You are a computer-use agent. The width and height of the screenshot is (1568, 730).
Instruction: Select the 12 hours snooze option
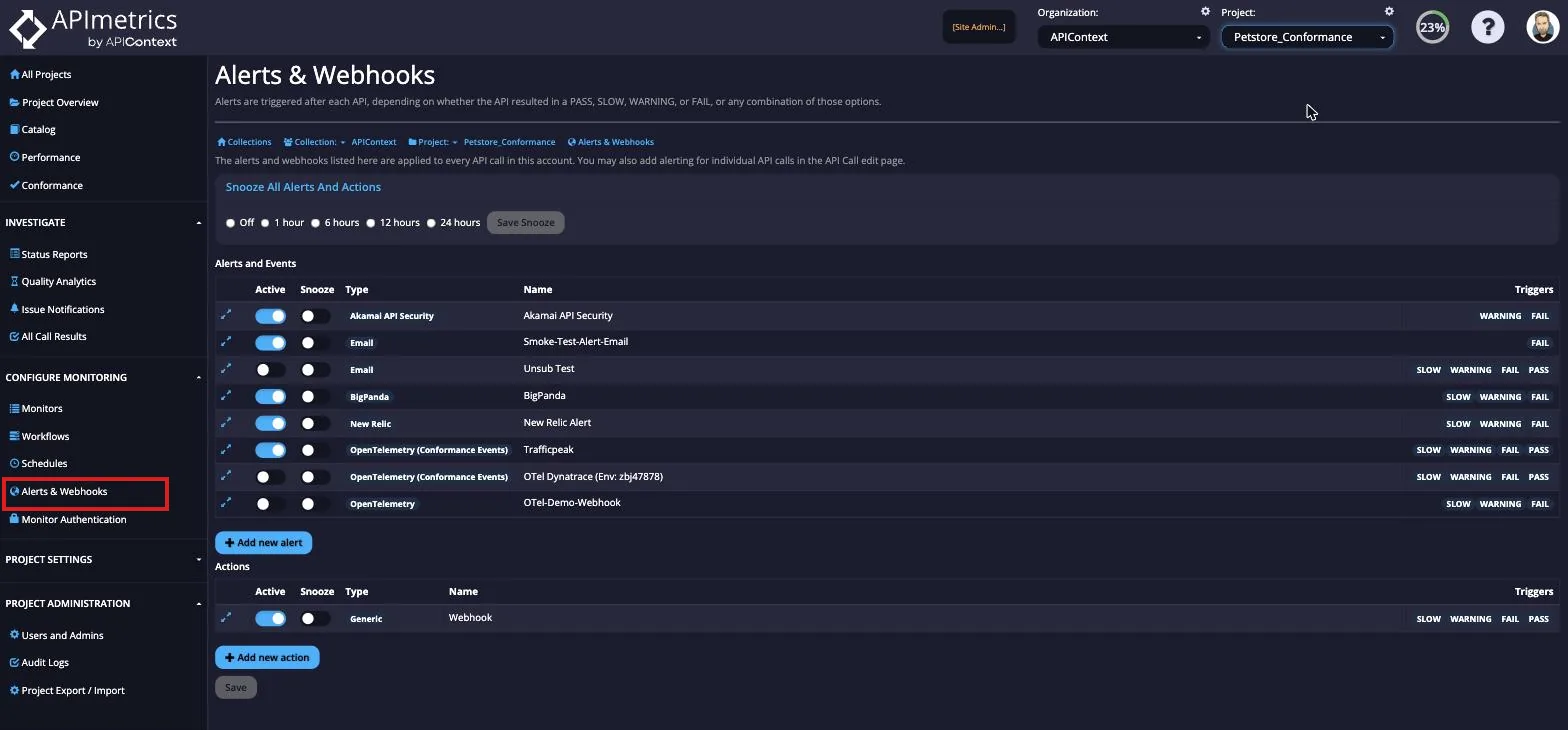coord(370,223)
